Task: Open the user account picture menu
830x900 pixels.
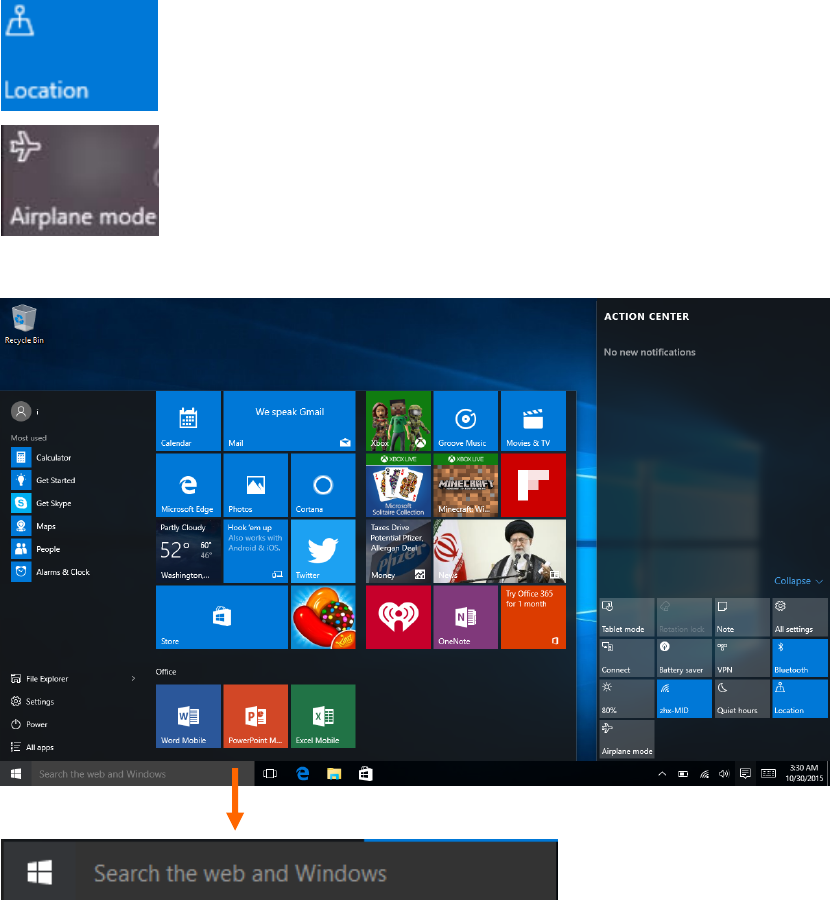Action: coord(21,412)
